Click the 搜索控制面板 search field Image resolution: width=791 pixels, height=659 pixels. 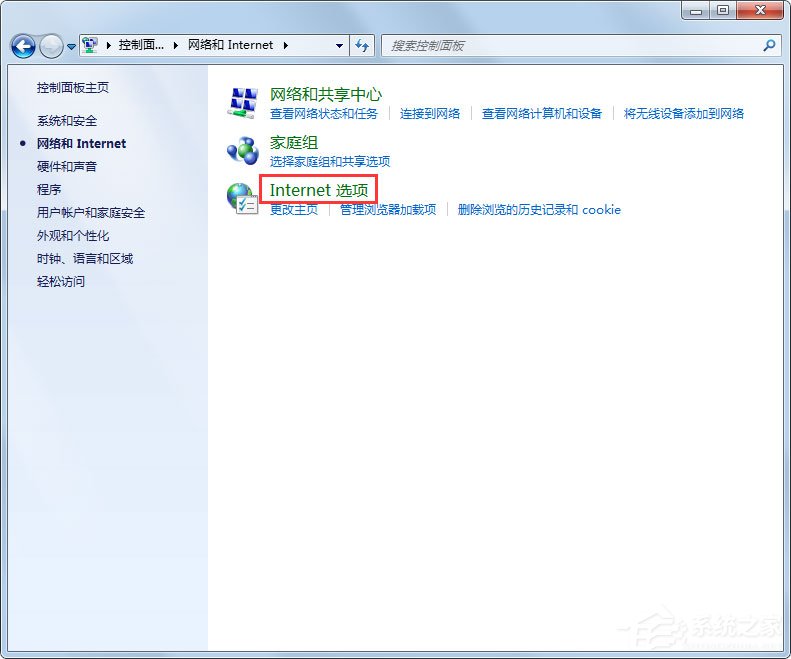570,46
